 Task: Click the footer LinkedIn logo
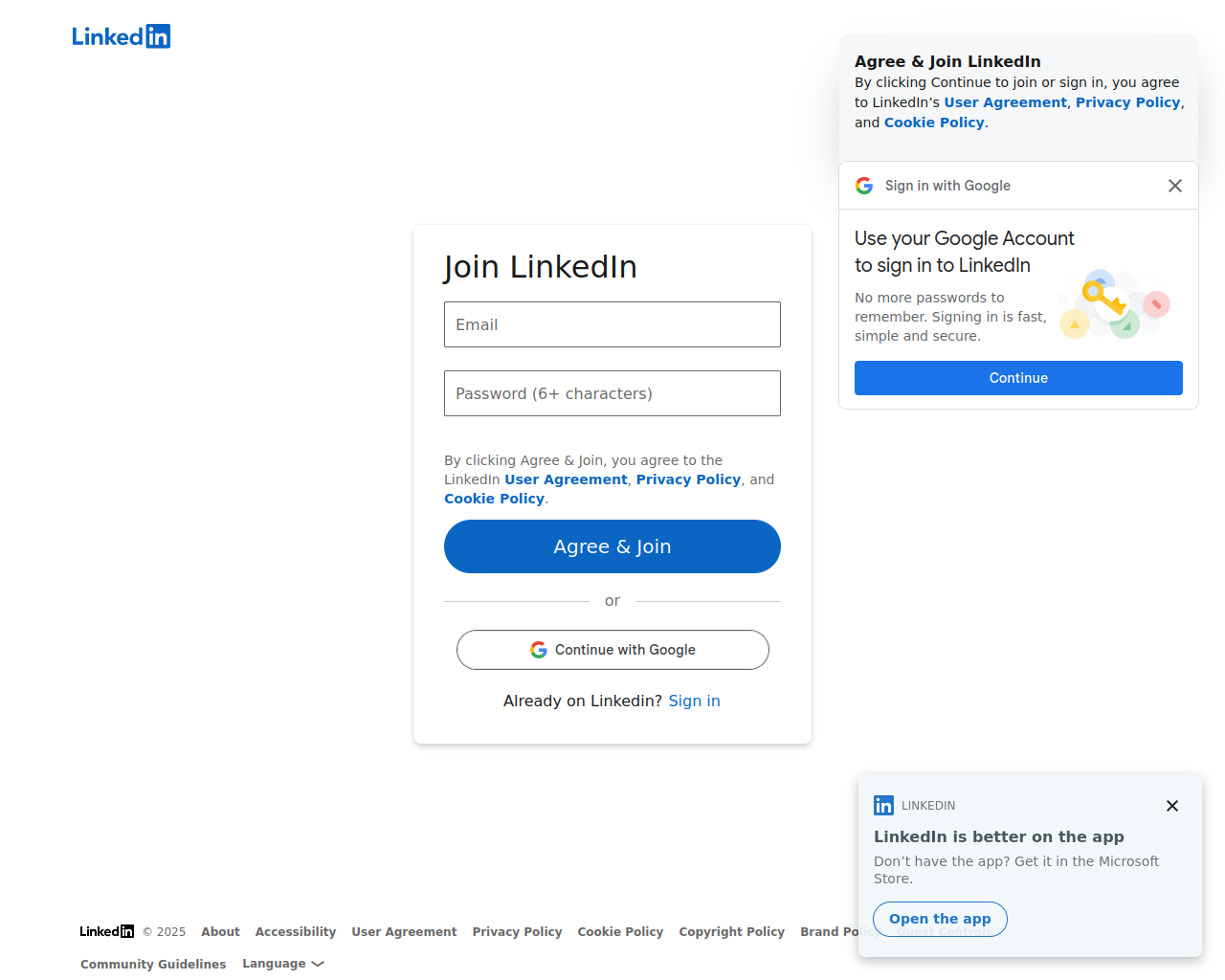tap(107, 931)
